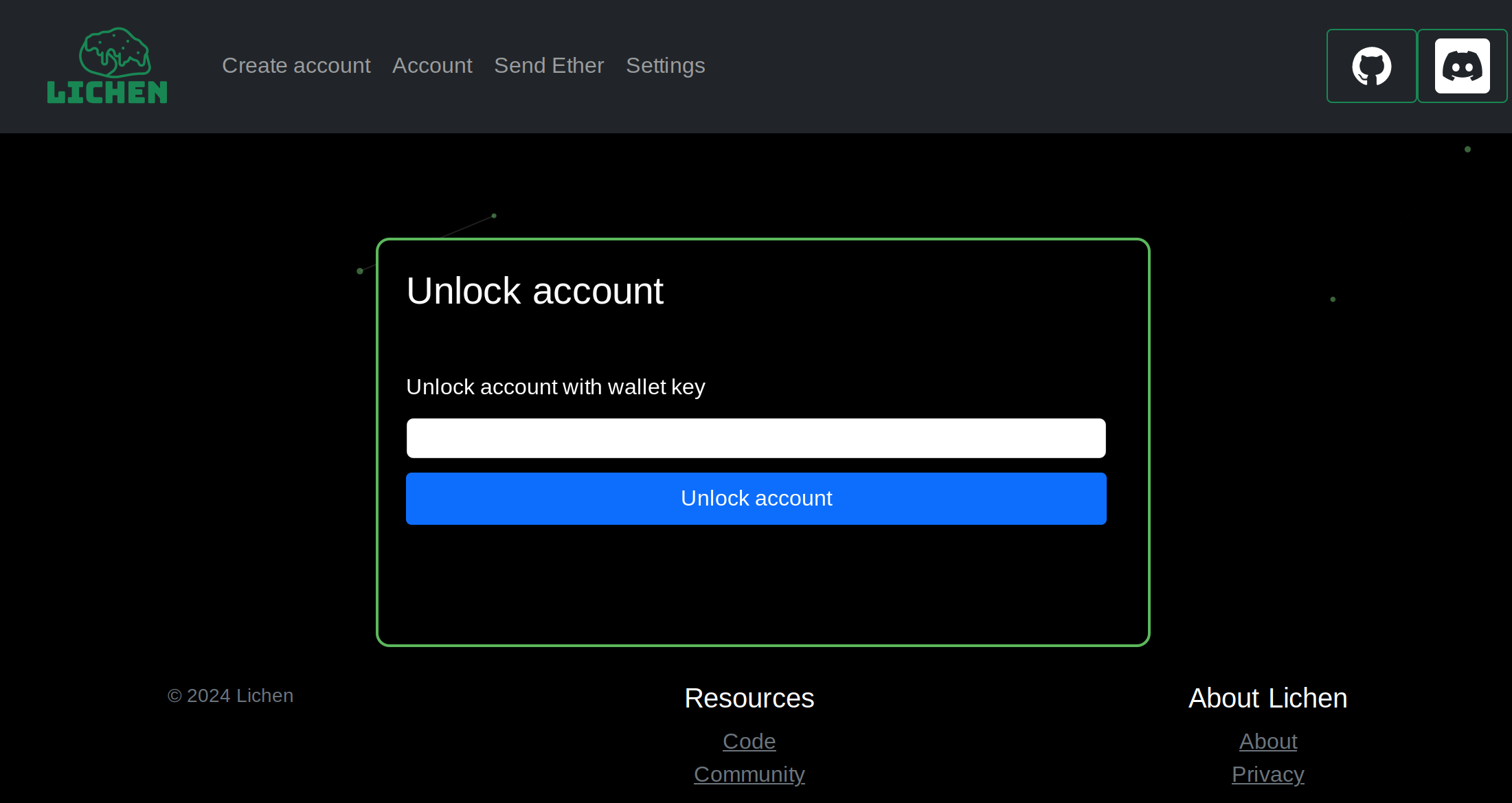The image size is (1512, 803).
Task: Click the Unlock account heading
Action: click(534, 291)
